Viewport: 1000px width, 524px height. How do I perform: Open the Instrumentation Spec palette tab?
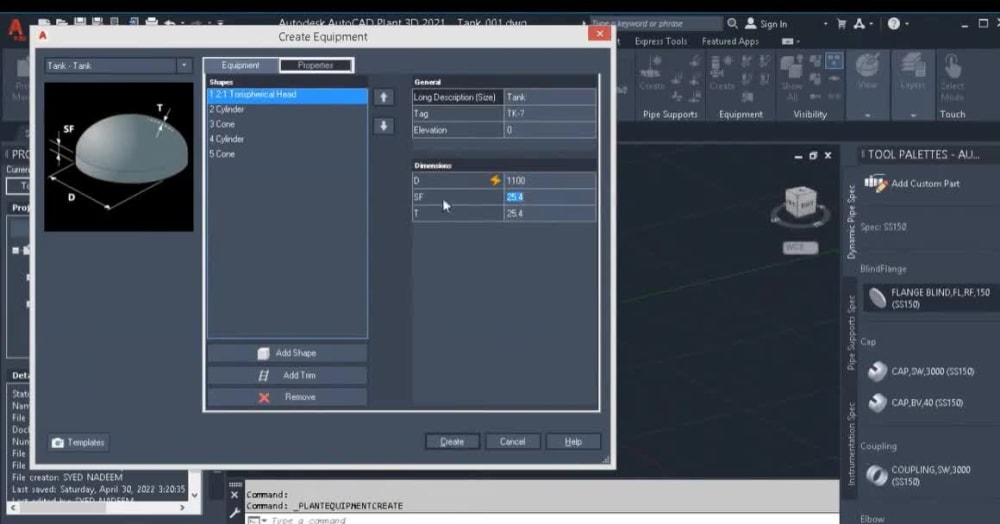pyautogui.click(x=851, y=443)
